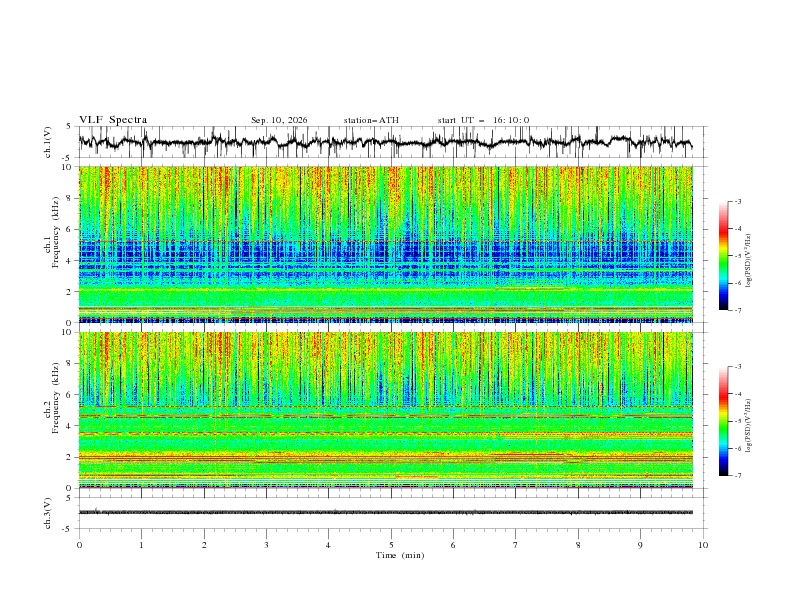Click the ch.3(V) axis label
This screenshot has height=612, width=792.
(48, 513)
